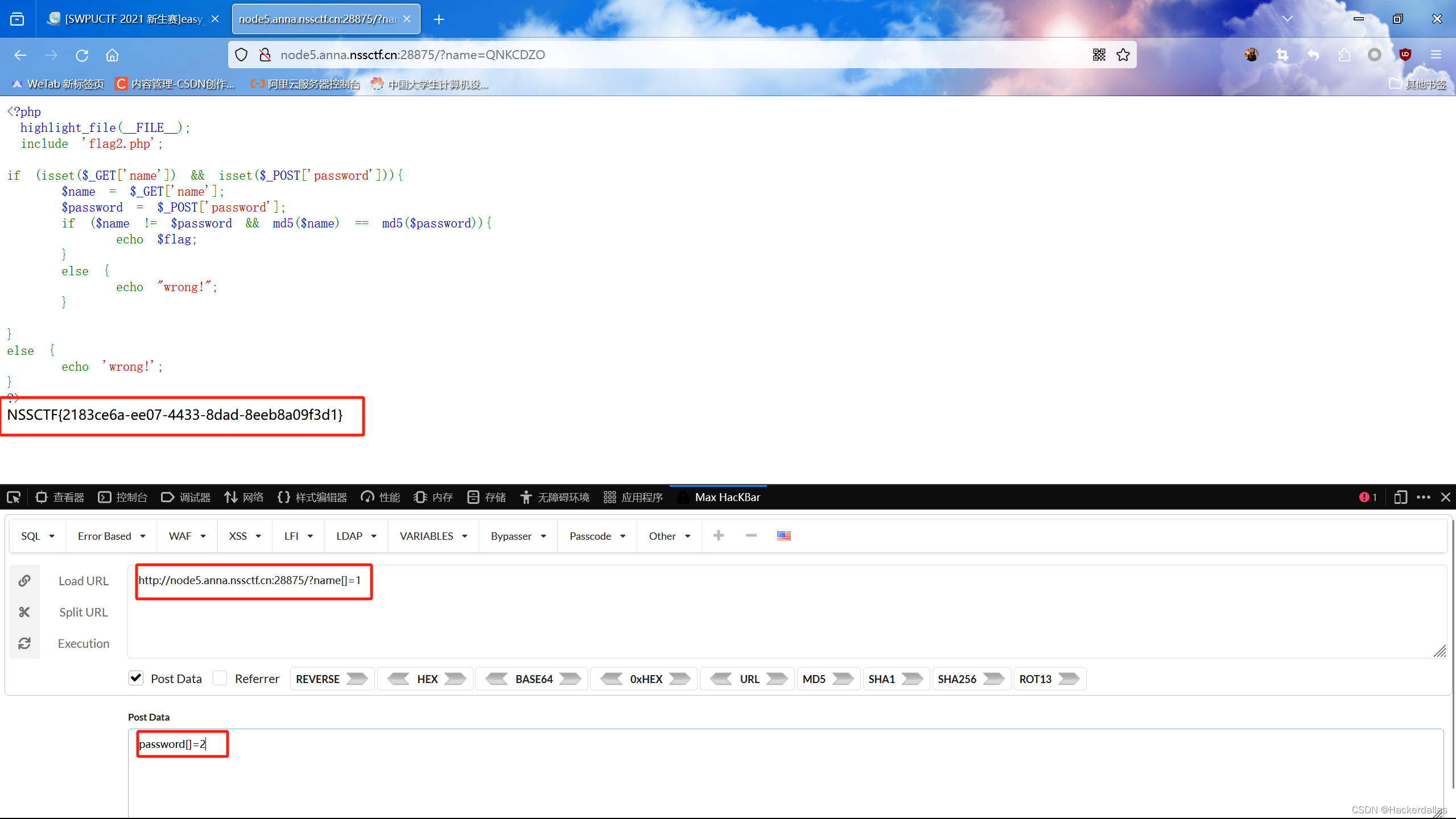Switch to the 控制台 console tab
Viewport: 1456px width, 819px height.
pyautogui.click(x=130, y=497)
